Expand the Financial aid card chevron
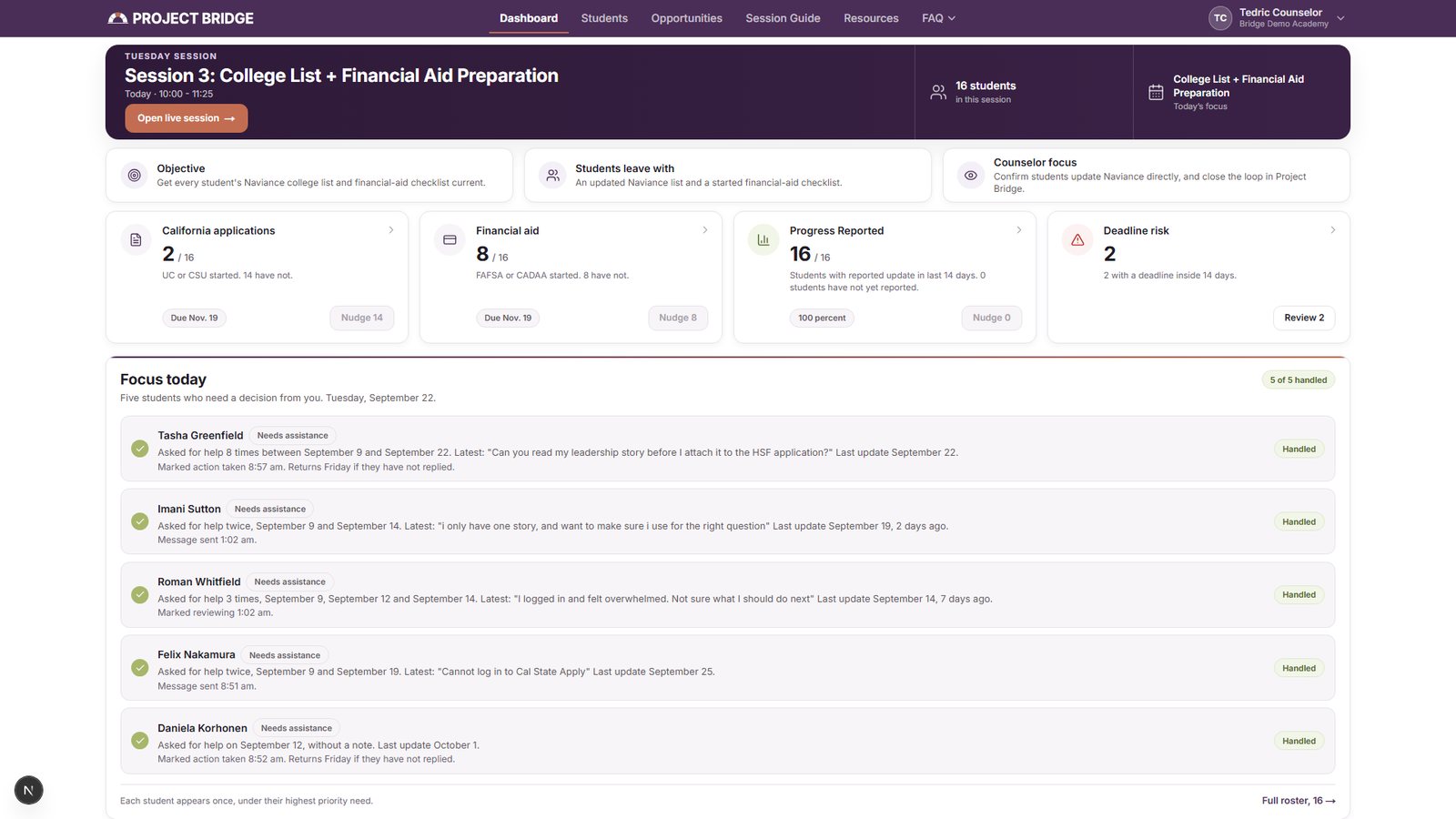This screenshot has height=819, width=1456. pyautogui.click(x=705, y=230)
